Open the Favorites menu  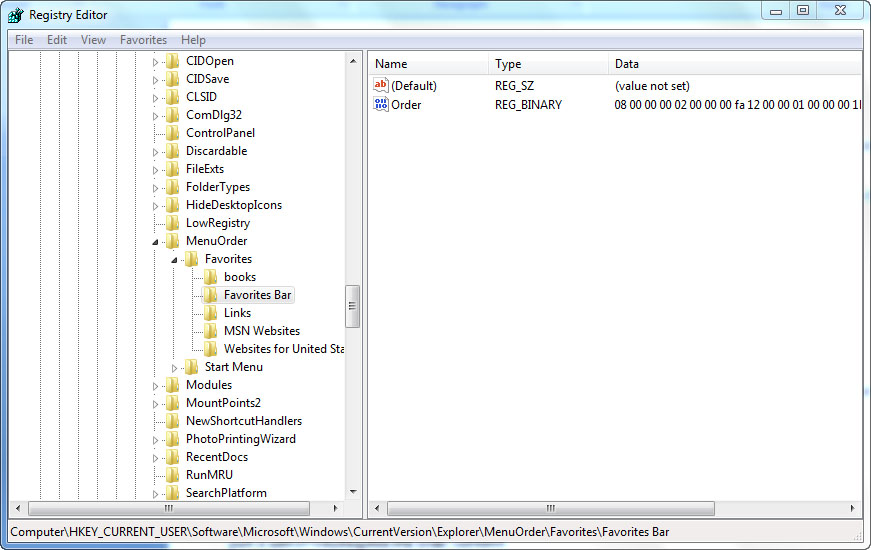[143, 40]
